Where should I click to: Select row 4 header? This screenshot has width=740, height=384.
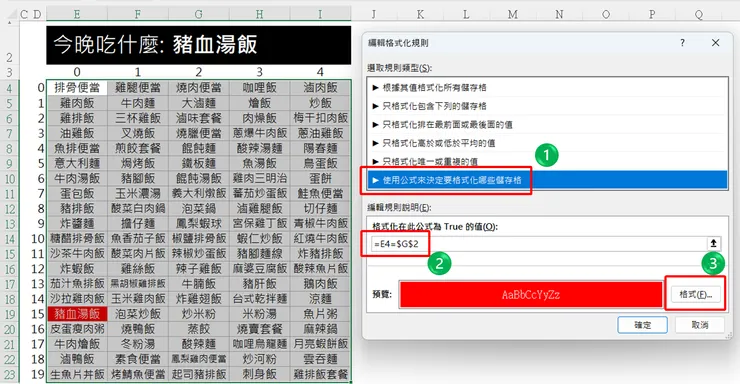(x=9, y=88)
